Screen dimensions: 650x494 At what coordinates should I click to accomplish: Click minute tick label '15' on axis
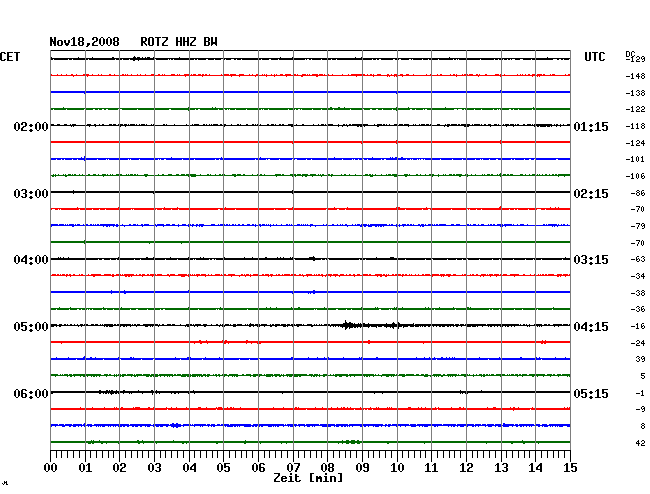click(570, 467)
